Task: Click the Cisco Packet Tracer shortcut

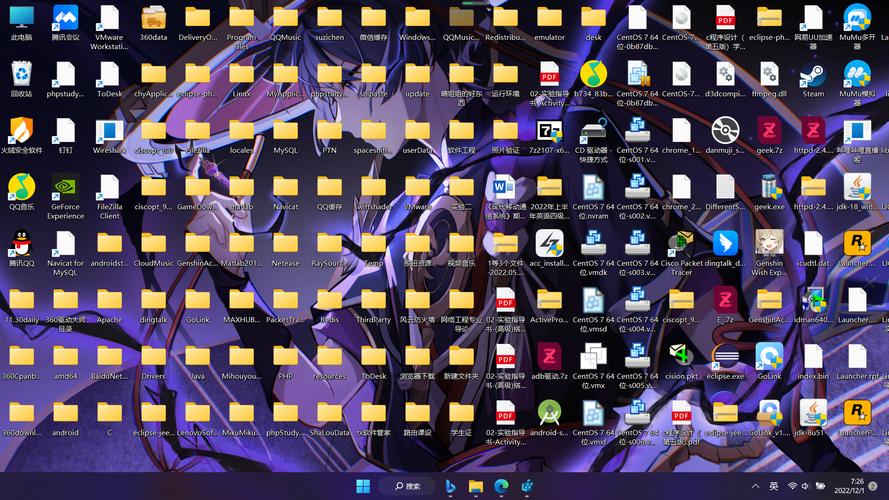Action: click(681, 253)
